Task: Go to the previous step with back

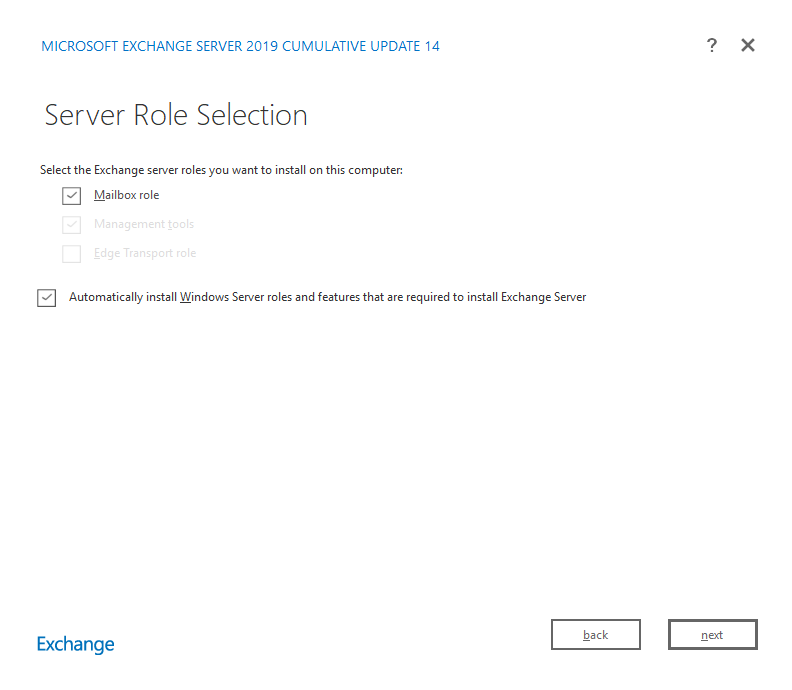Action: click(596, 635)
